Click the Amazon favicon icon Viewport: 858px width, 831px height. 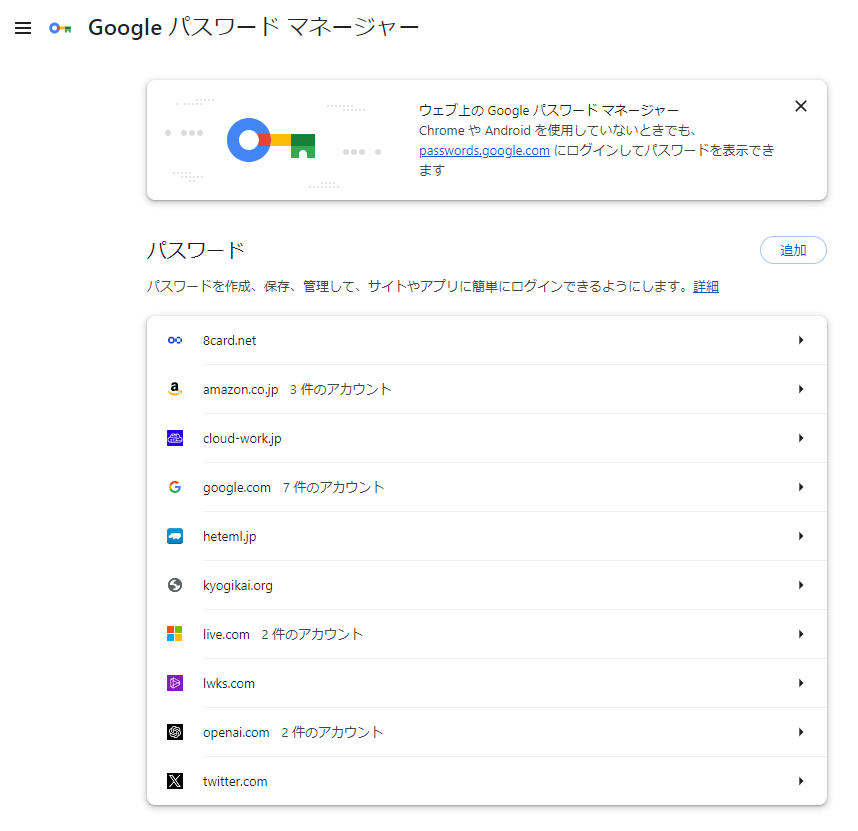click(175, 389)
